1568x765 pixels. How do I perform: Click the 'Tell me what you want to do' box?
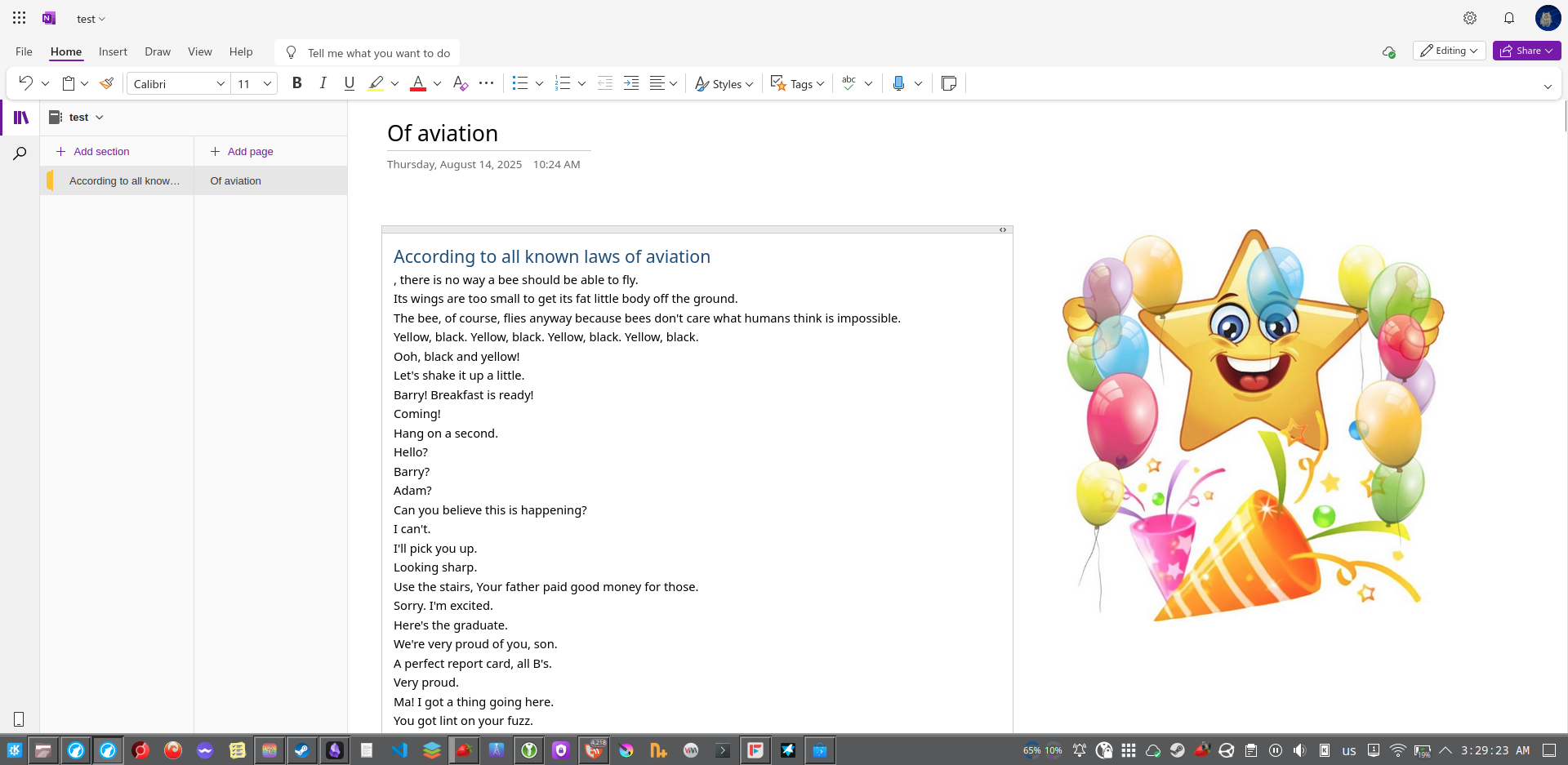click(367, 53)
